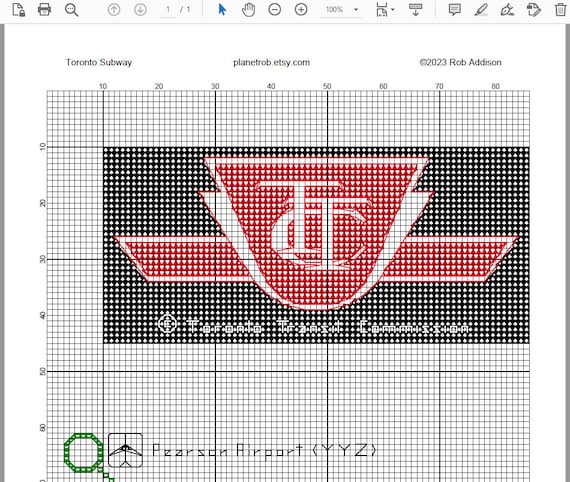Add a comment sticky note

(454, 9)
